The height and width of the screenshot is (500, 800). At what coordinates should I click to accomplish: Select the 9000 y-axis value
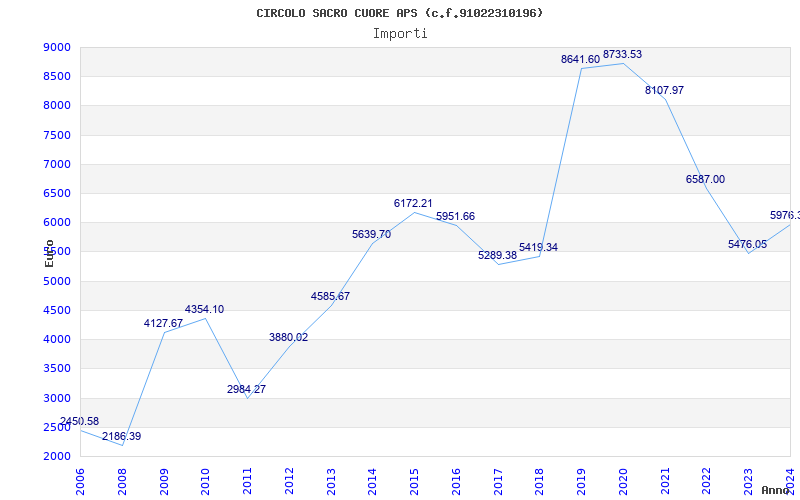57,48
